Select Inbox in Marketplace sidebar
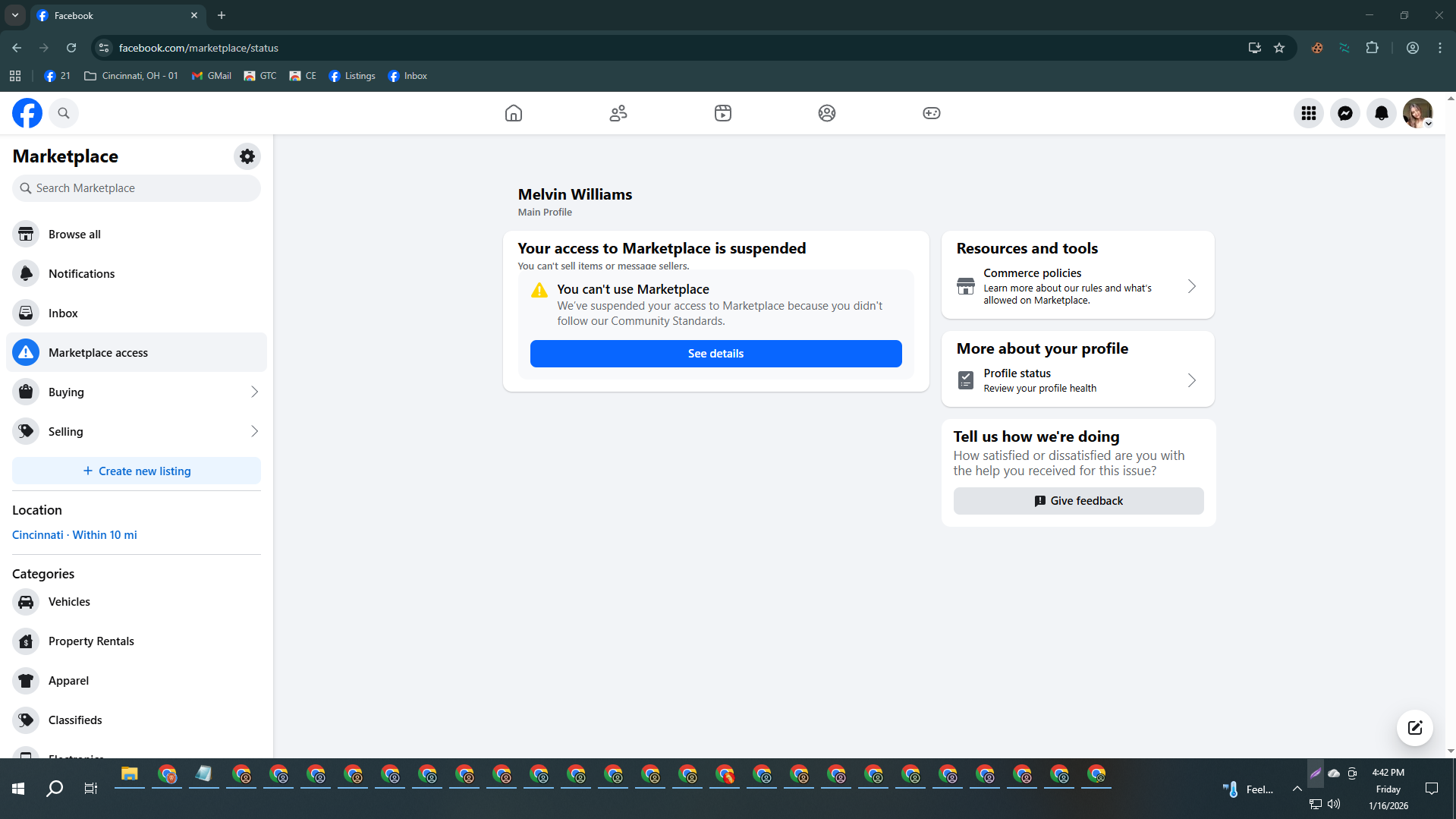The image size is (1456, 819). point(137,313)
